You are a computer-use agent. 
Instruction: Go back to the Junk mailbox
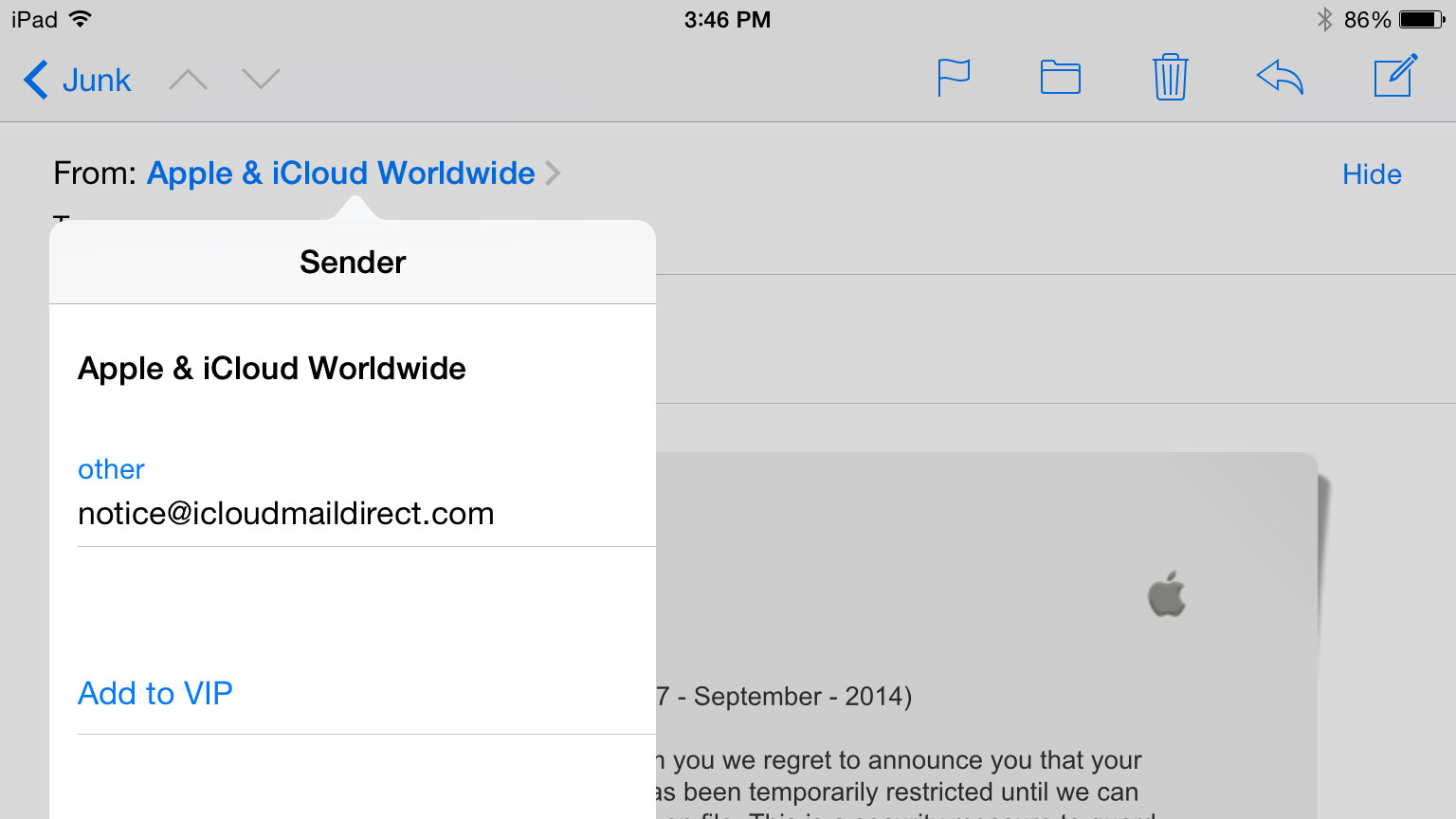tap(77, 80)
